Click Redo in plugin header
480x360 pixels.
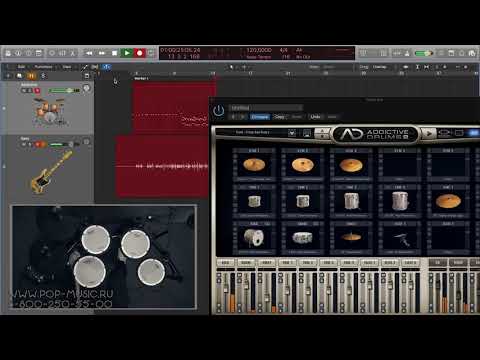point(332,117)
